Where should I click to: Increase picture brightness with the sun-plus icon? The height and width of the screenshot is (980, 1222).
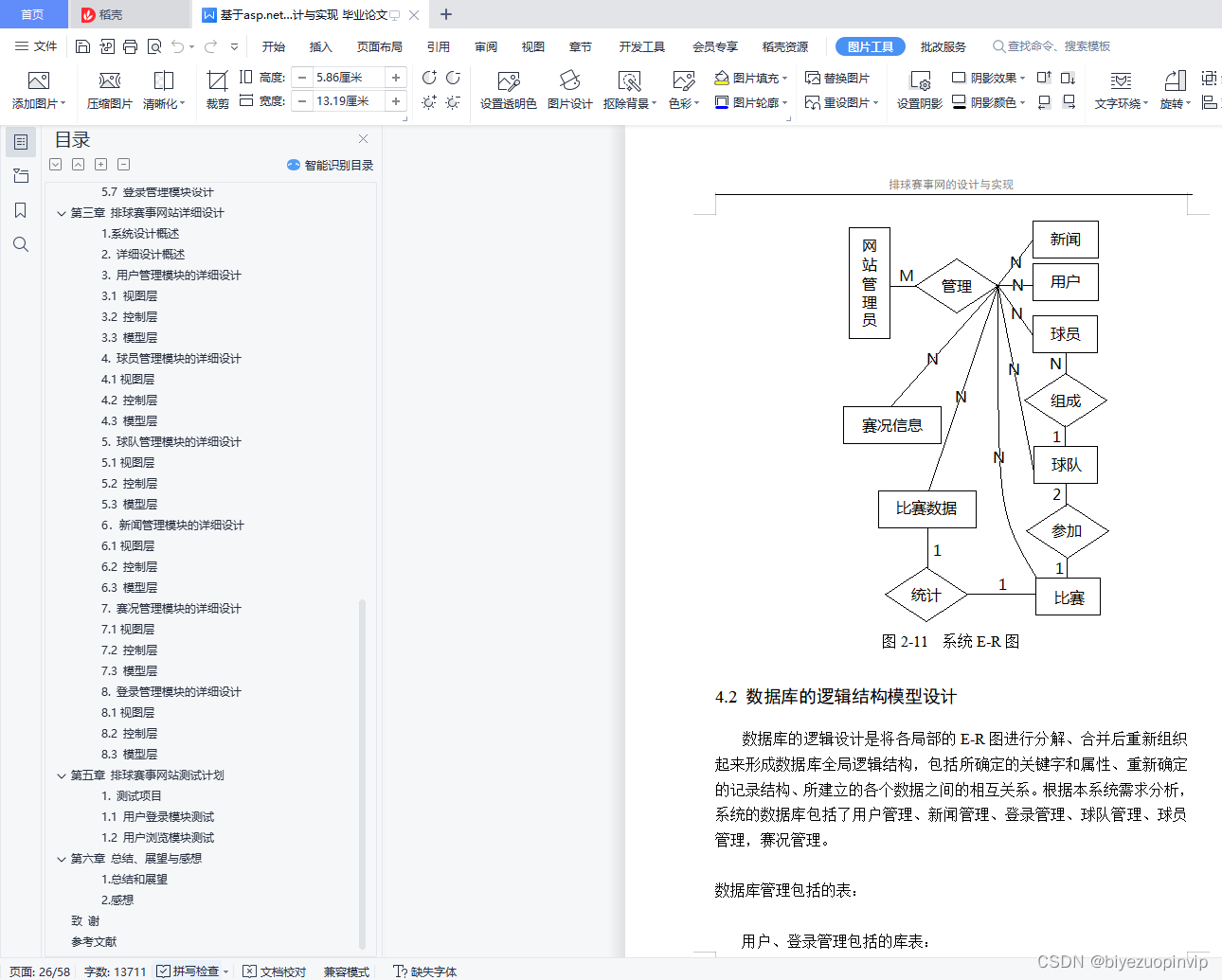[429, 101]
